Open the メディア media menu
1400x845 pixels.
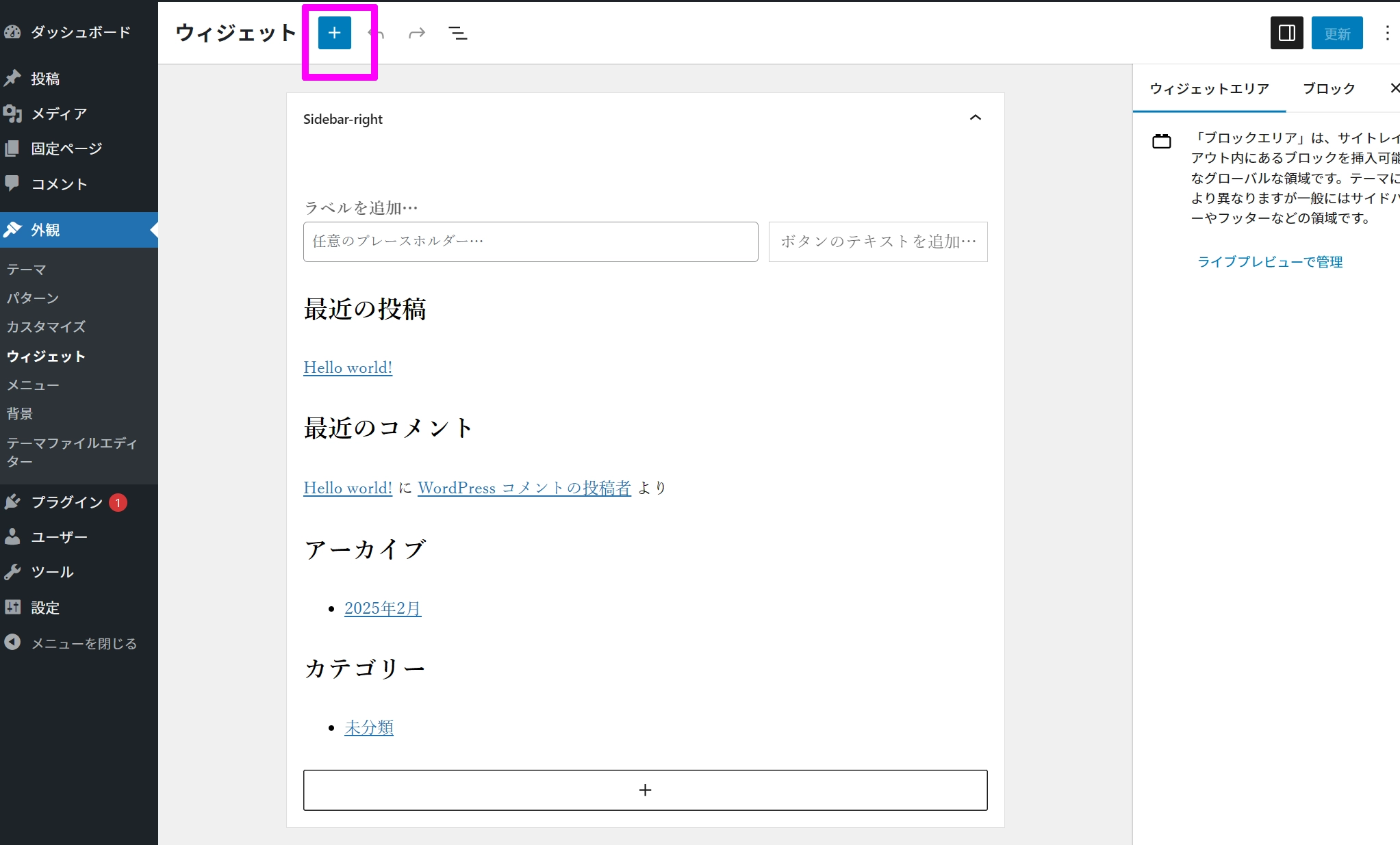(x=58, y=114)
